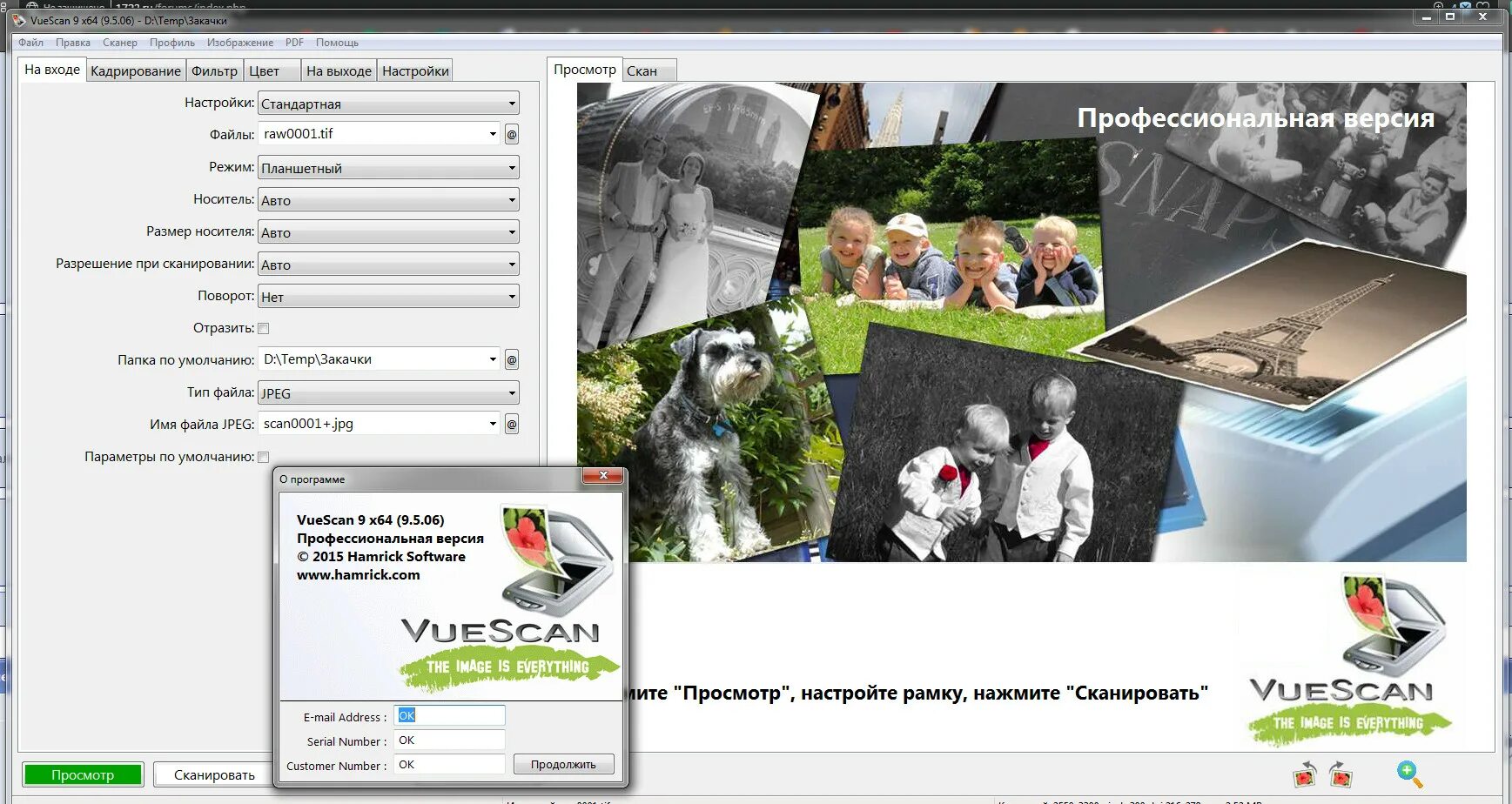Screen dimensions: 1512x804
Task: Open the Изображение menu
Action: tap(239, 42)
